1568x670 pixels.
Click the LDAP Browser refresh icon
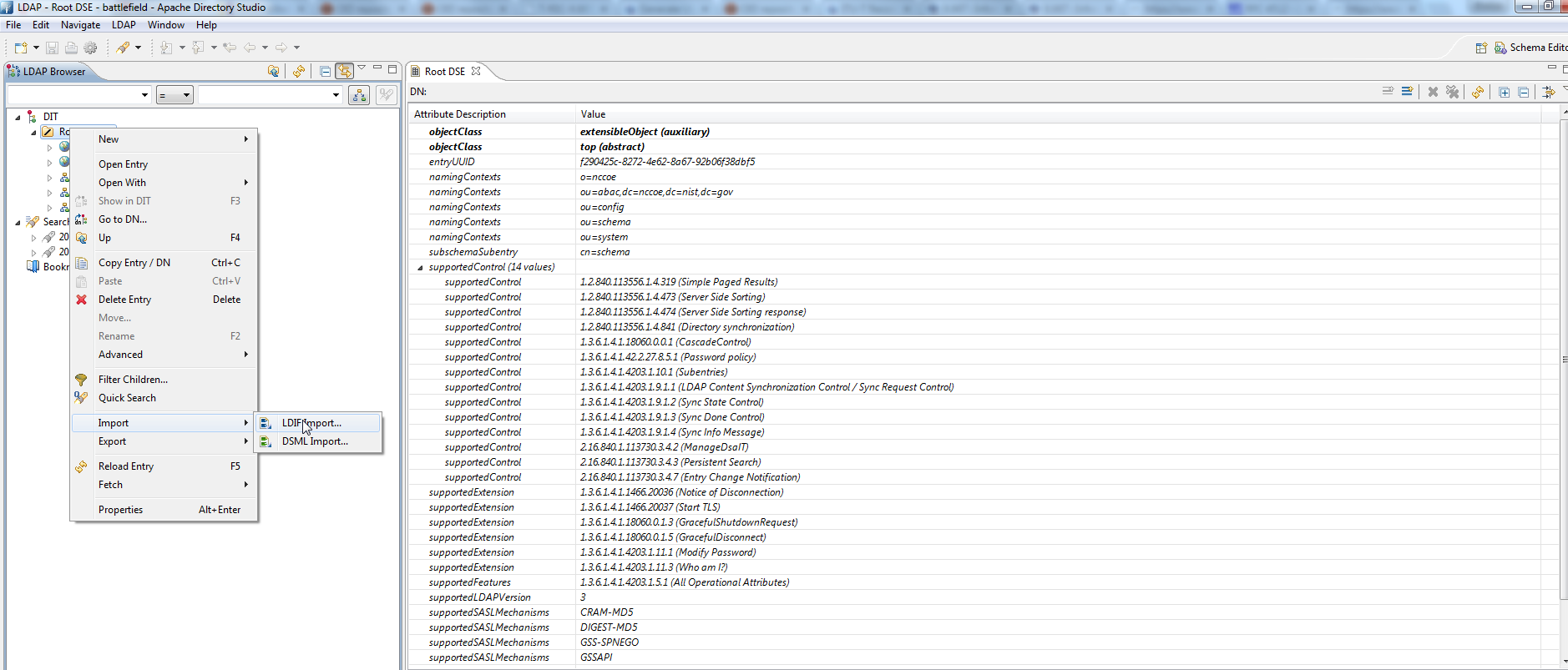point(299,72)
